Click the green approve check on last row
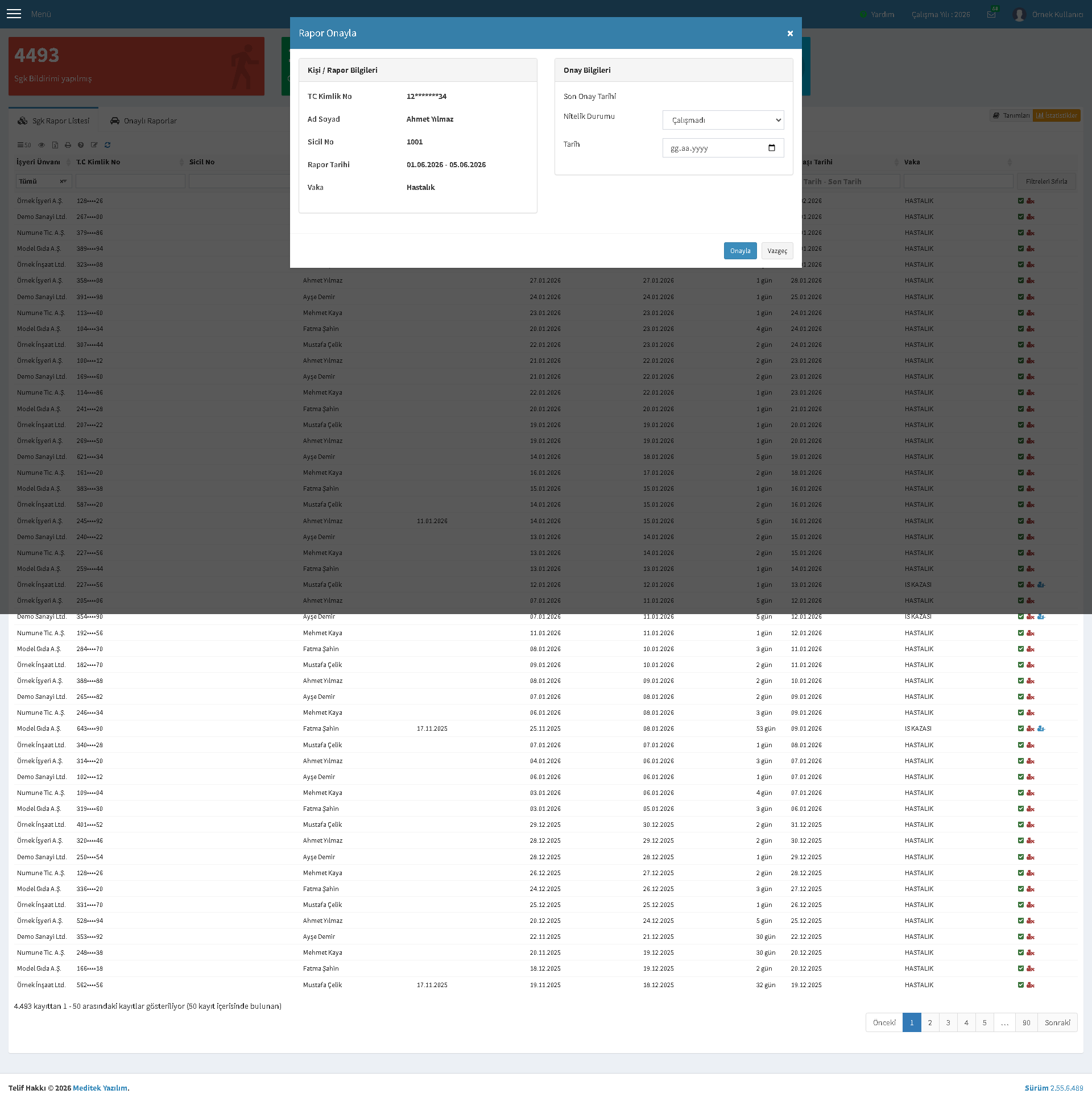The width and height of the screenshot is (1092, 1102). point(1021,984)
